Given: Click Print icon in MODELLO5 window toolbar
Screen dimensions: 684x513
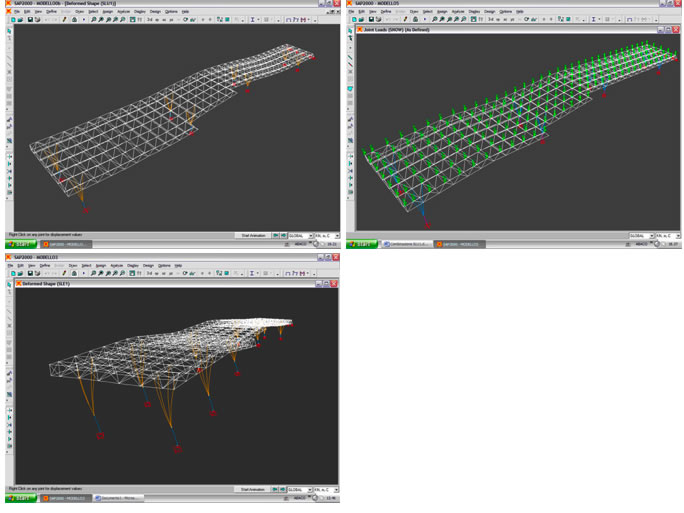Looking at the screenshot, I should [379, 20].
